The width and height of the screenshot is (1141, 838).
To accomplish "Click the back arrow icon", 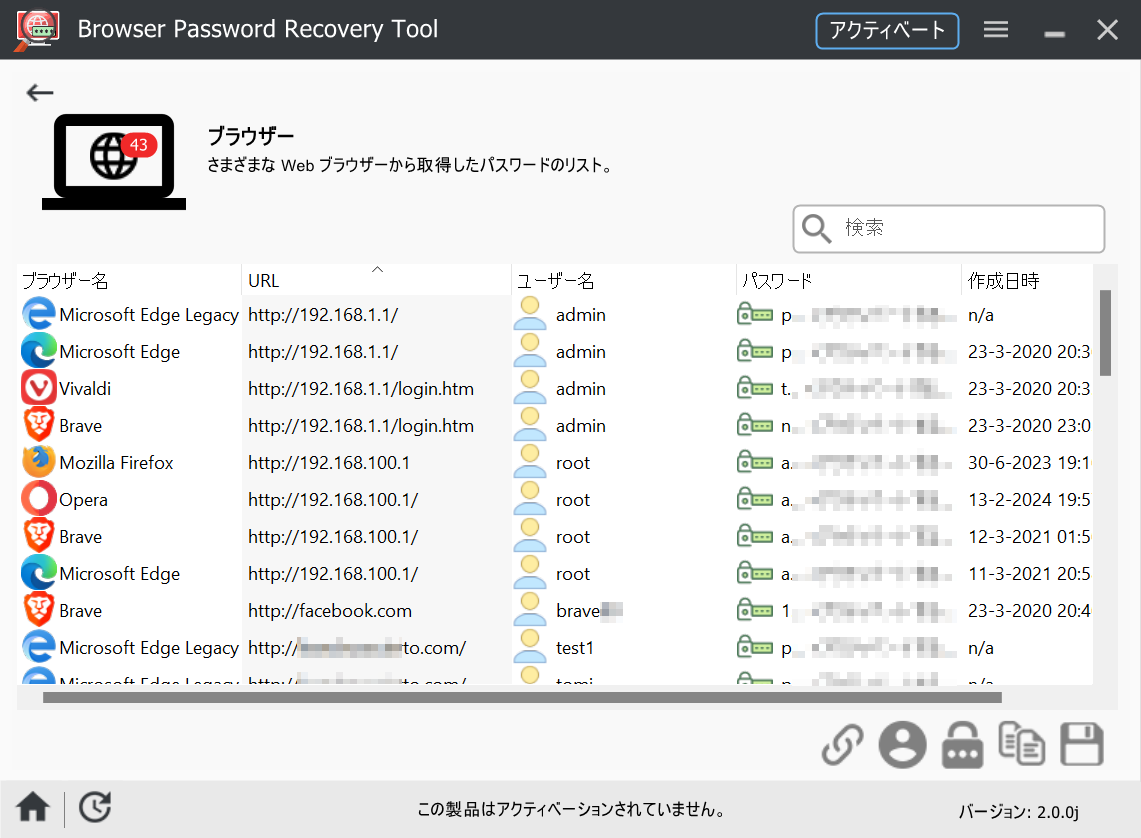I will click(40, 92).
